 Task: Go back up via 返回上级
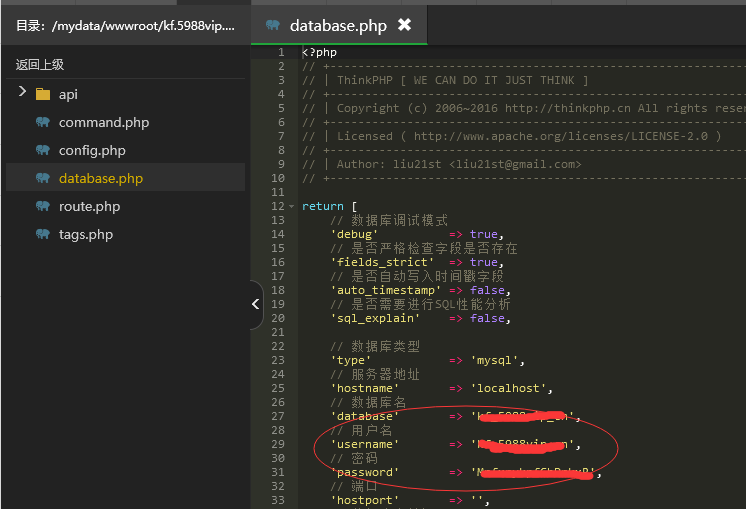[x=40, y=64]
